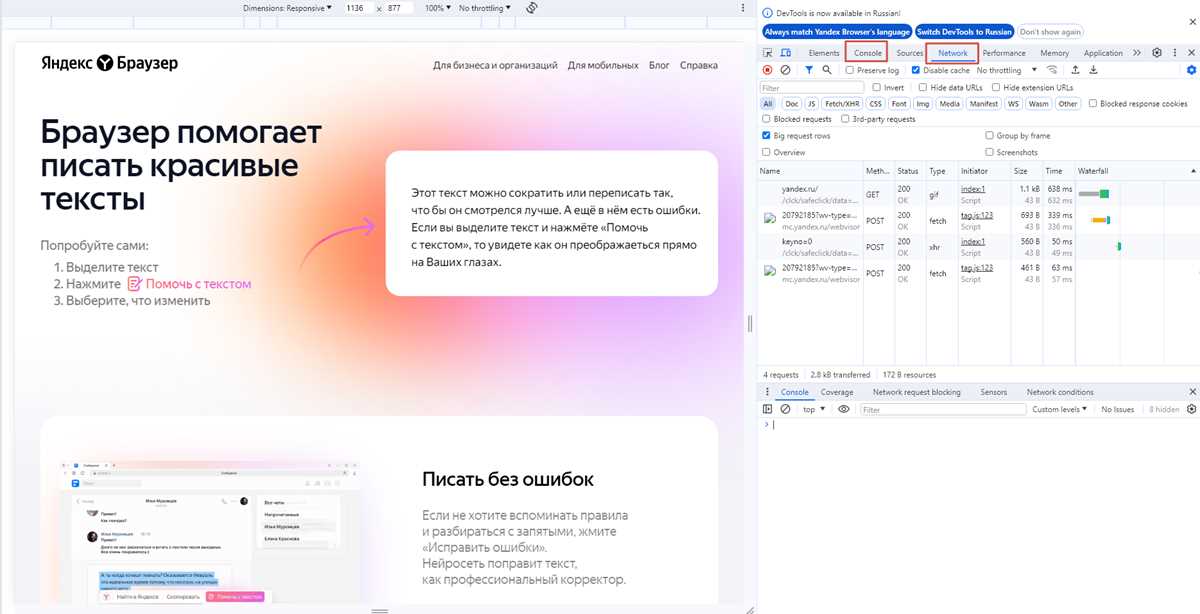Viewport: 1200px width, 614px height.
Task: Open the Performance tab
Action: 1004,53
